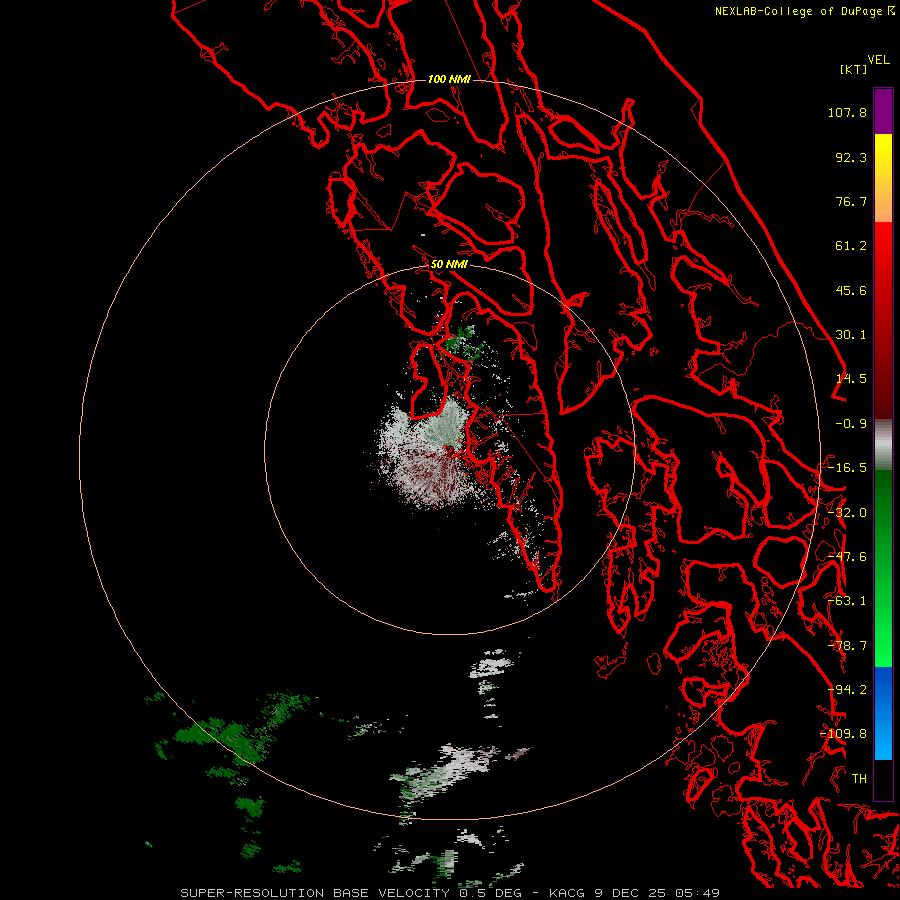Click the -78.7 value on velocity scale
The width and height of the screenshot is (900, 900).
pyautogui.click(x=847, y=646)
